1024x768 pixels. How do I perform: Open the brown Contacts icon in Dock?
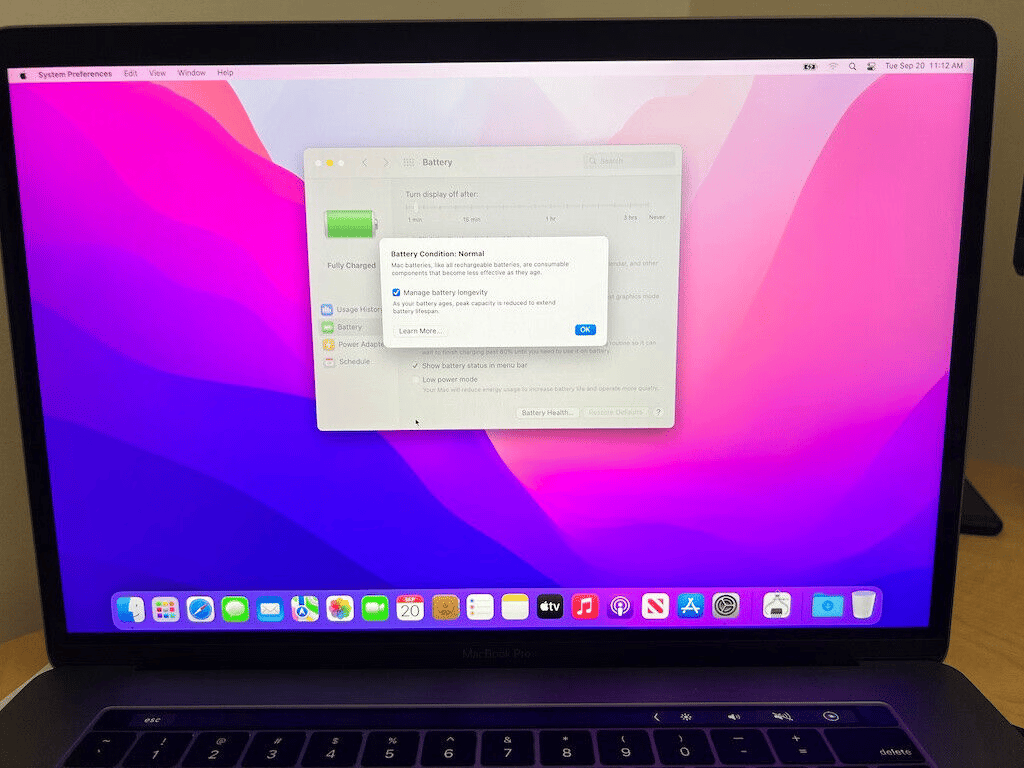pos(445,608)
